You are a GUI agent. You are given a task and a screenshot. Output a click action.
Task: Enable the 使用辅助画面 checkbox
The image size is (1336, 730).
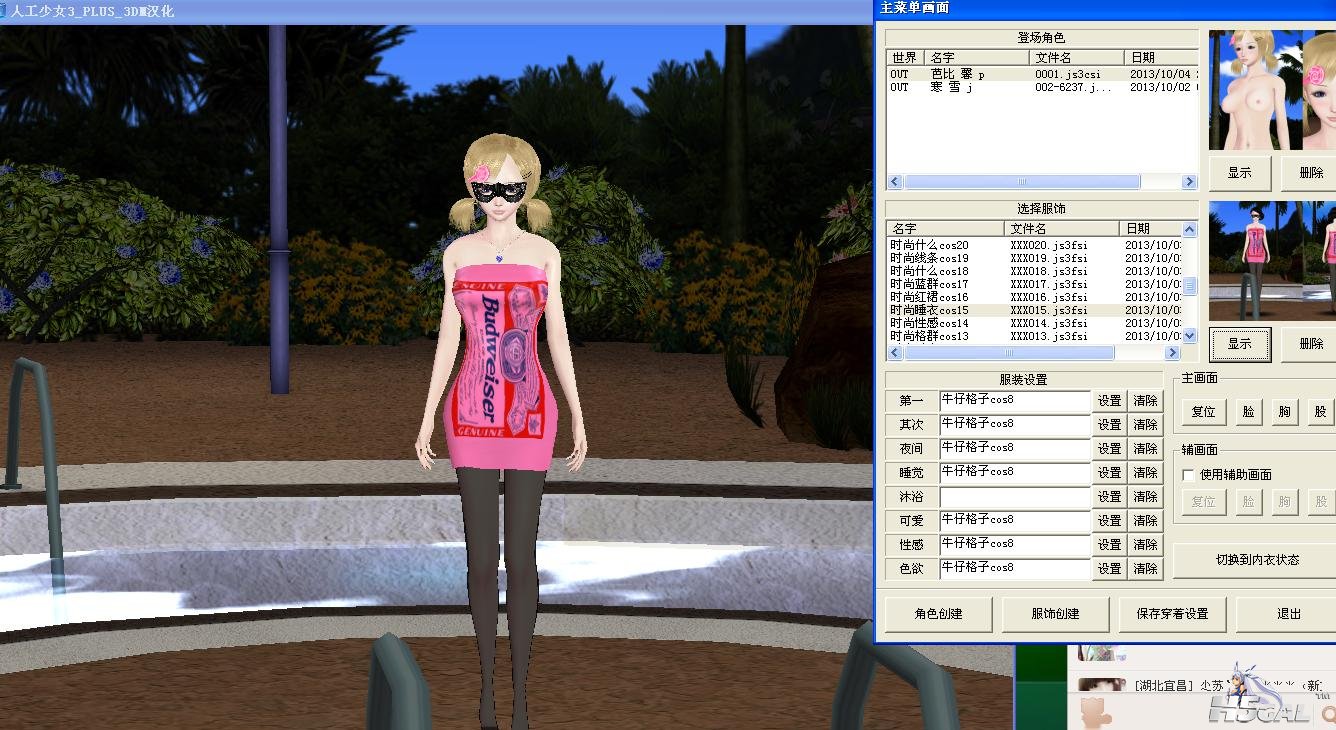pyautogui.click(x=1189, y=475)
